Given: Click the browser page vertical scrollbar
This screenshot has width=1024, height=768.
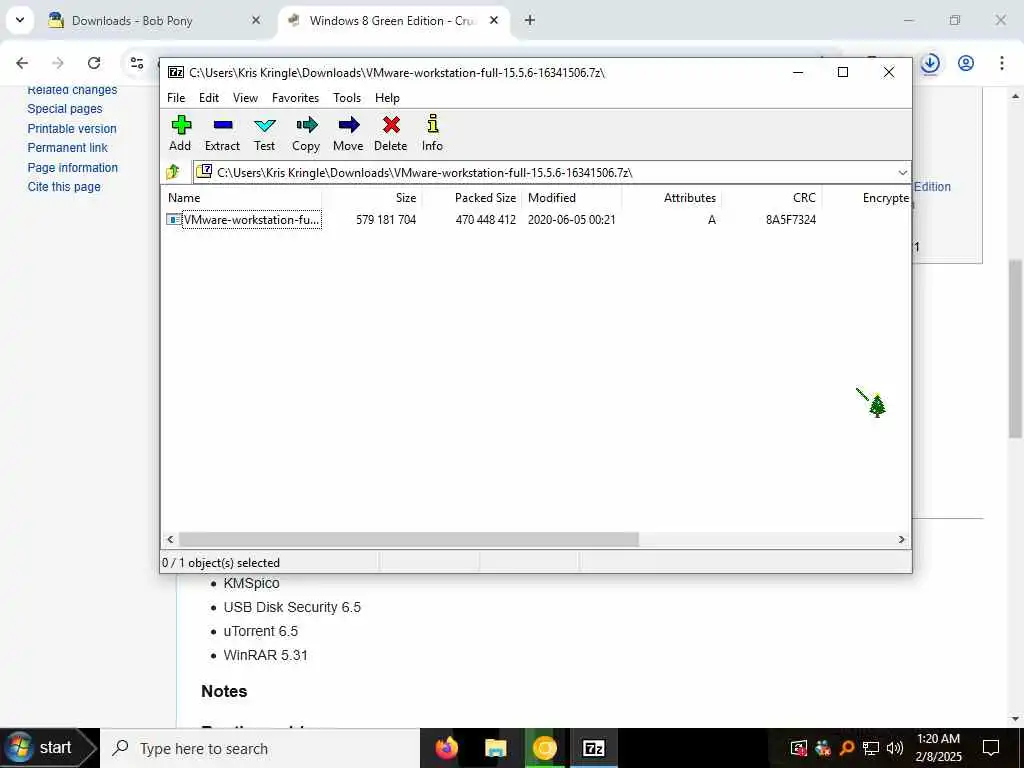Looking at the screenshot, I should click(x=1015, y=348).
